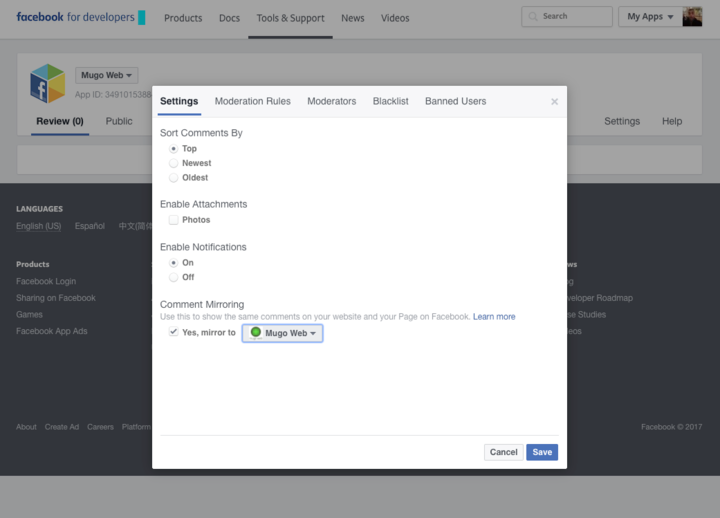Screen dimensions: 720x518
Task: Click the user profile avatar
Action: coord(692,17)
